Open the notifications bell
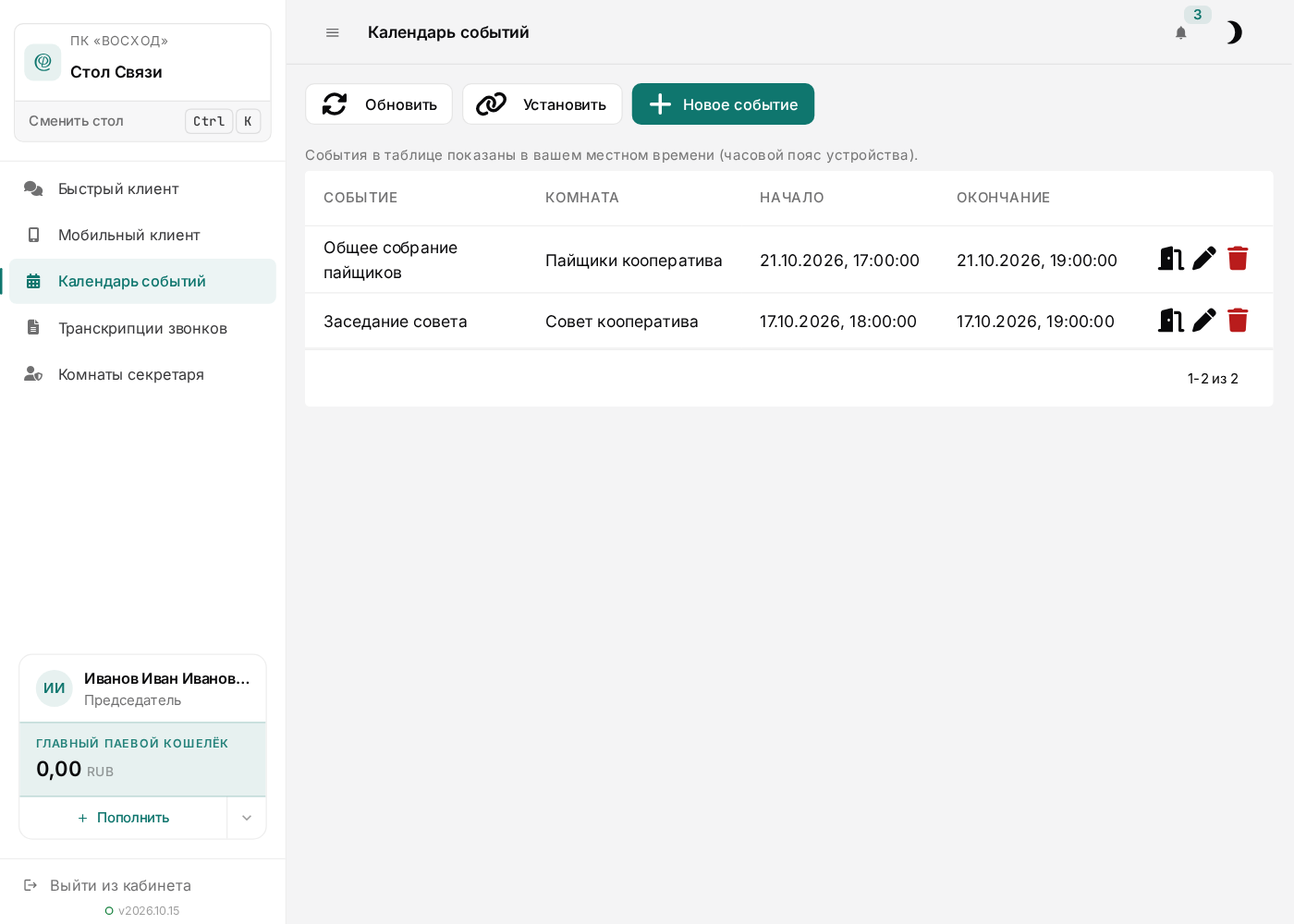1294x924 pixels. tap(1180, 33)
